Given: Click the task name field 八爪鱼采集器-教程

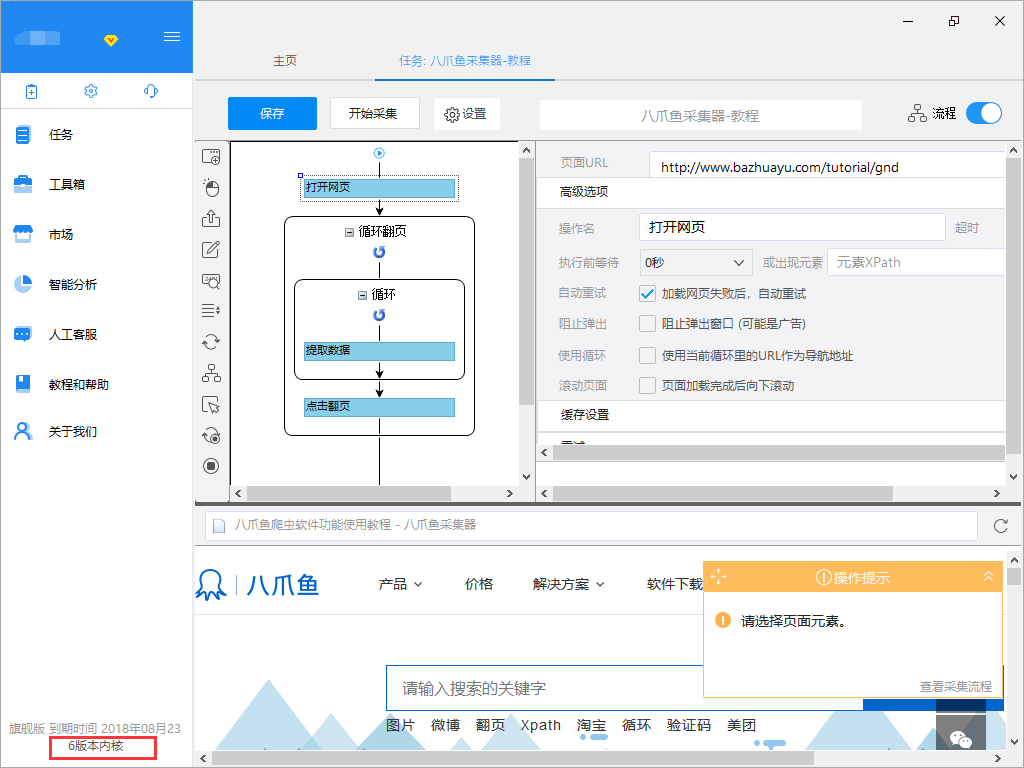Looking at the screenshot, I should pyautogui.click(x=700, y=116).
